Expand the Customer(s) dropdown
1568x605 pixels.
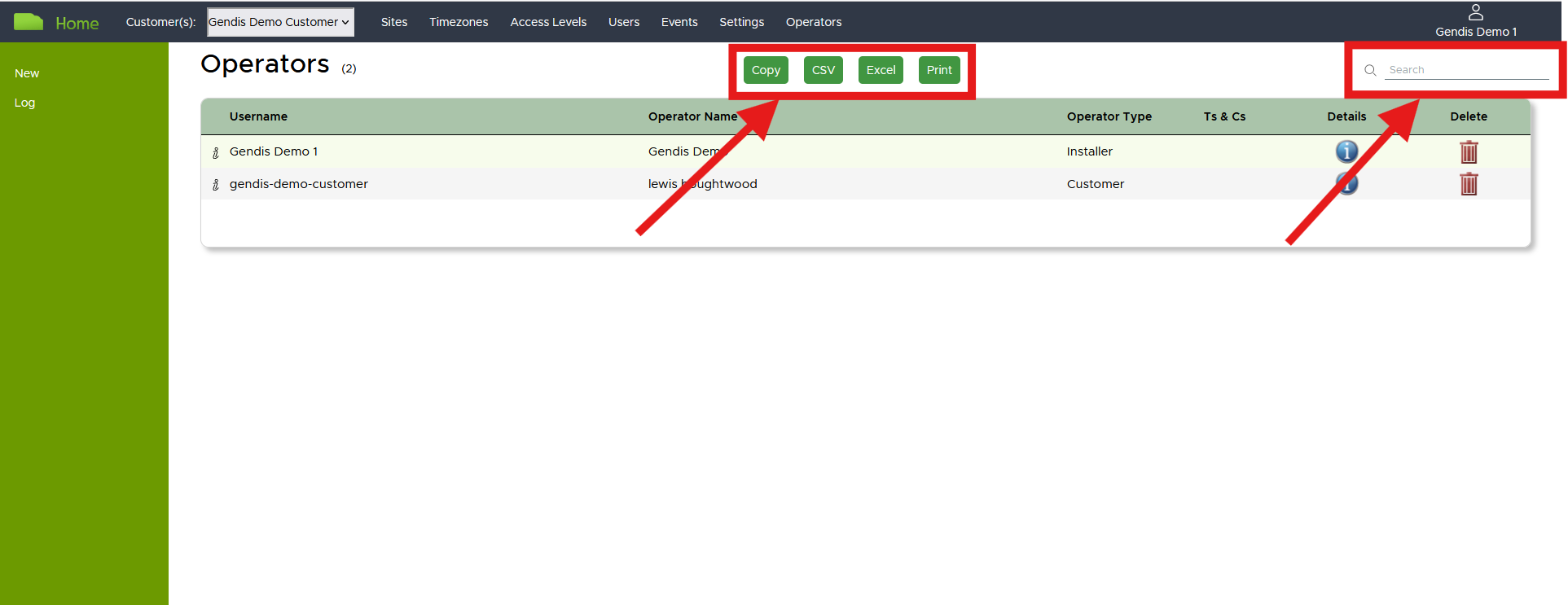coord(280,22)
